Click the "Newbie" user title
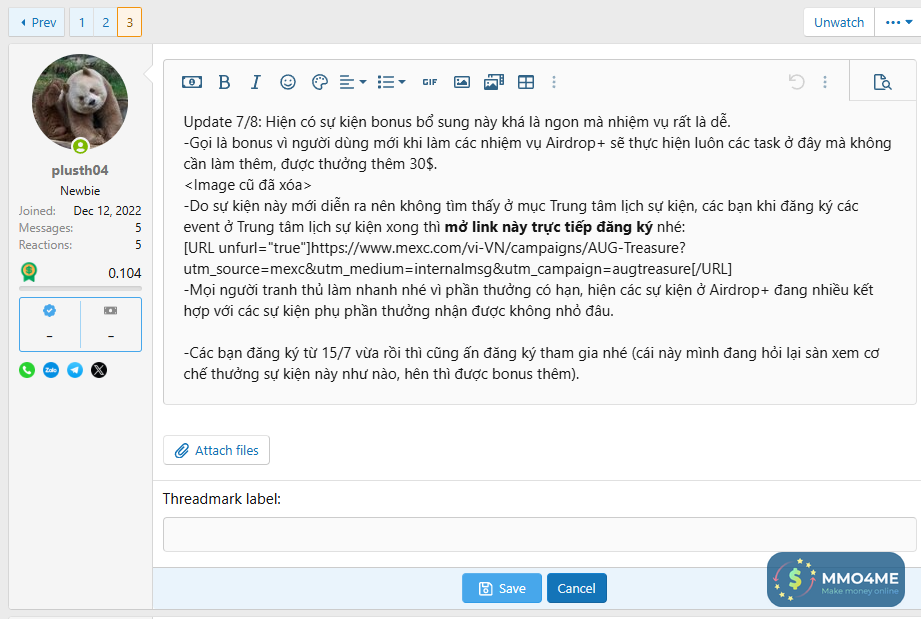Viewport: 921px width, 619px height. point(80,191)
